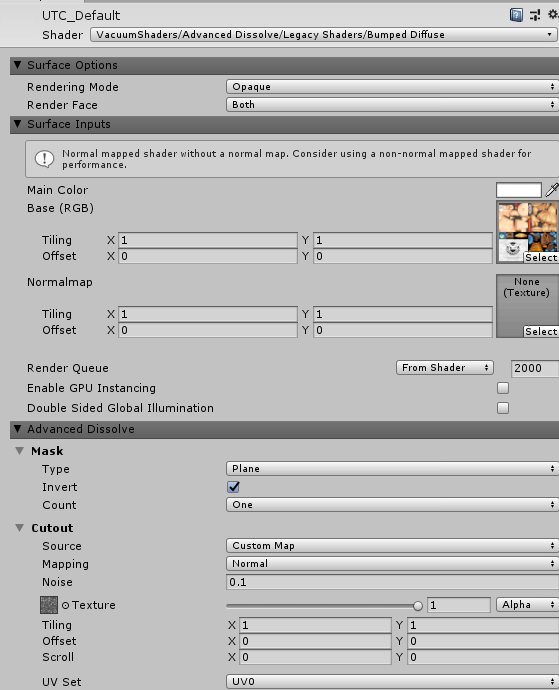Open the material help reference icon
Screen dimensions: 559x690
coord(516,15)
